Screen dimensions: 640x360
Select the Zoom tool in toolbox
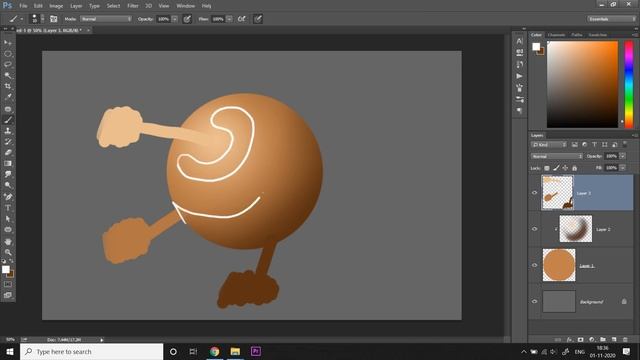(8, 252)
